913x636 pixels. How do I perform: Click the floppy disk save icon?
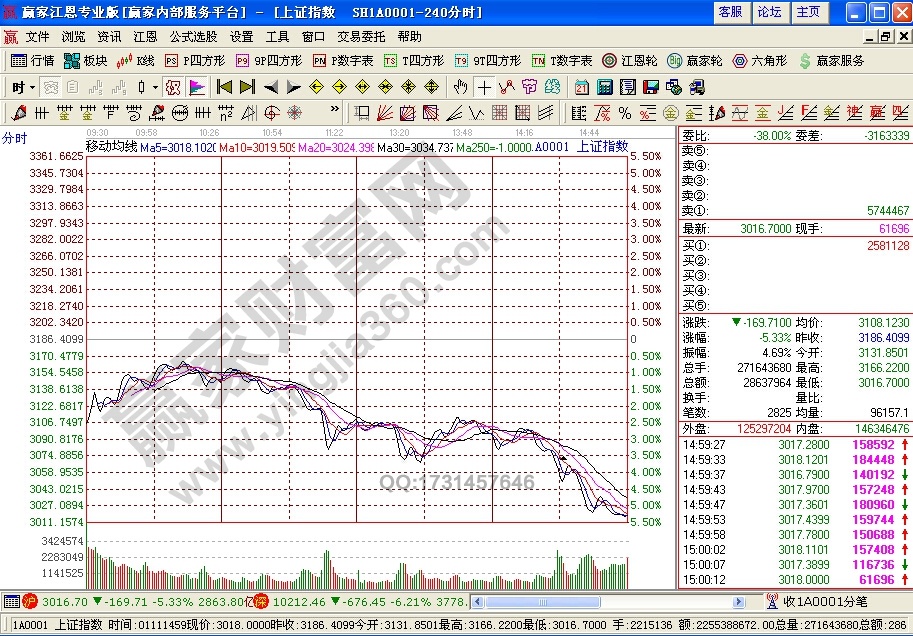(650, 87)
